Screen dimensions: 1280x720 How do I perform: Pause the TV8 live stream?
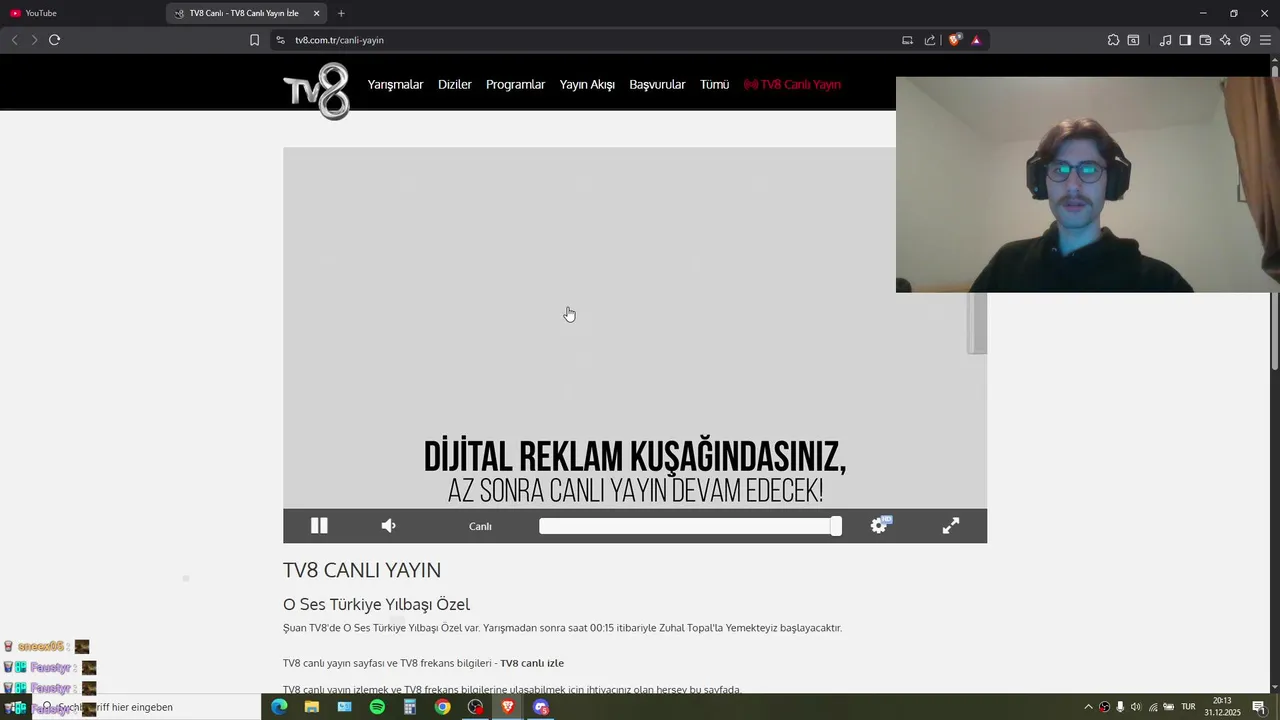(x=319, y=526)
